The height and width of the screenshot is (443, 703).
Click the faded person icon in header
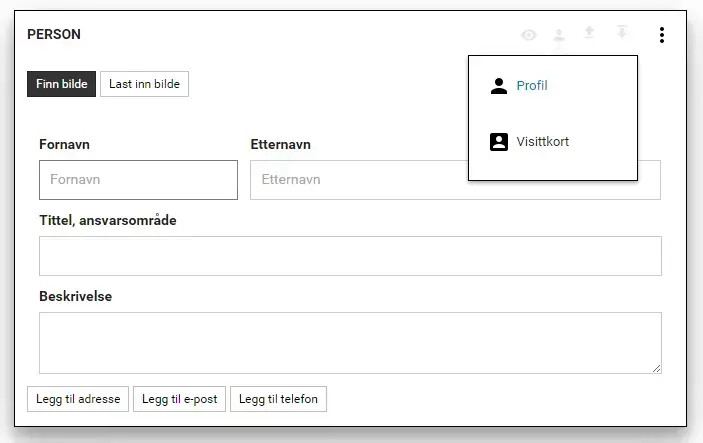pyautogui.click(x=559, y=35)
